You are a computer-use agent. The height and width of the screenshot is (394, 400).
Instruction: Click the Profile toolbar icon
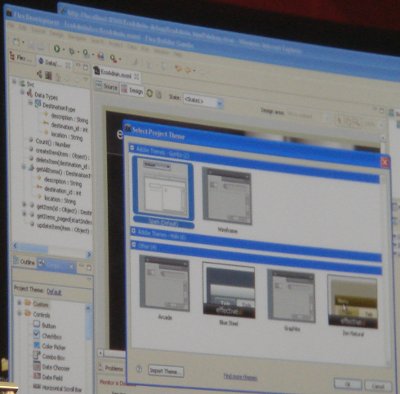(x=86, y=53)
